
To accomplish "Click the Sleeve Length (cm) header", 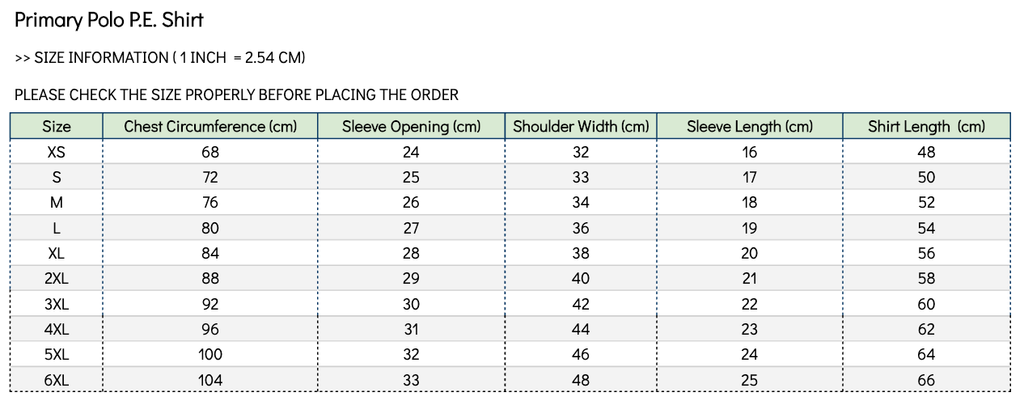I will pyautogui.click(x=750, y=127).
